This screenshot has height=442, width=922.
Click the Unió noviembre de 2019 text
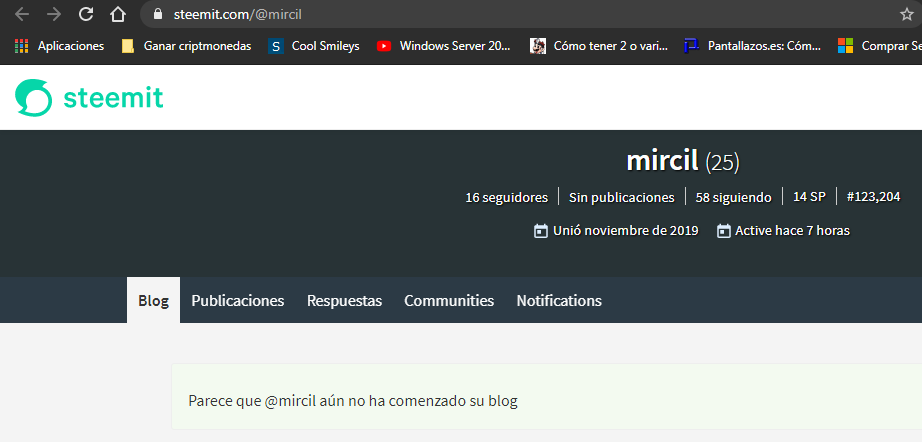[x=626, y=231]
